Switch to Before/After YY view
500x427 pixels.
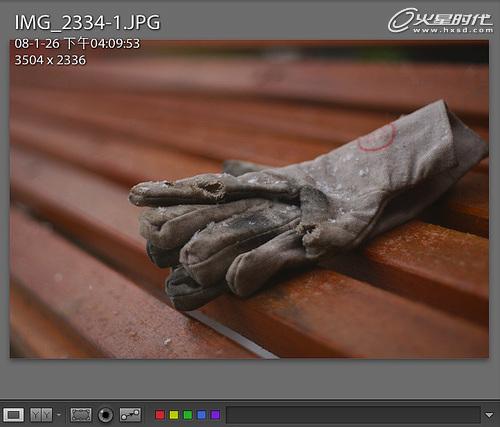pyautogui.click(x=41, y=415)
